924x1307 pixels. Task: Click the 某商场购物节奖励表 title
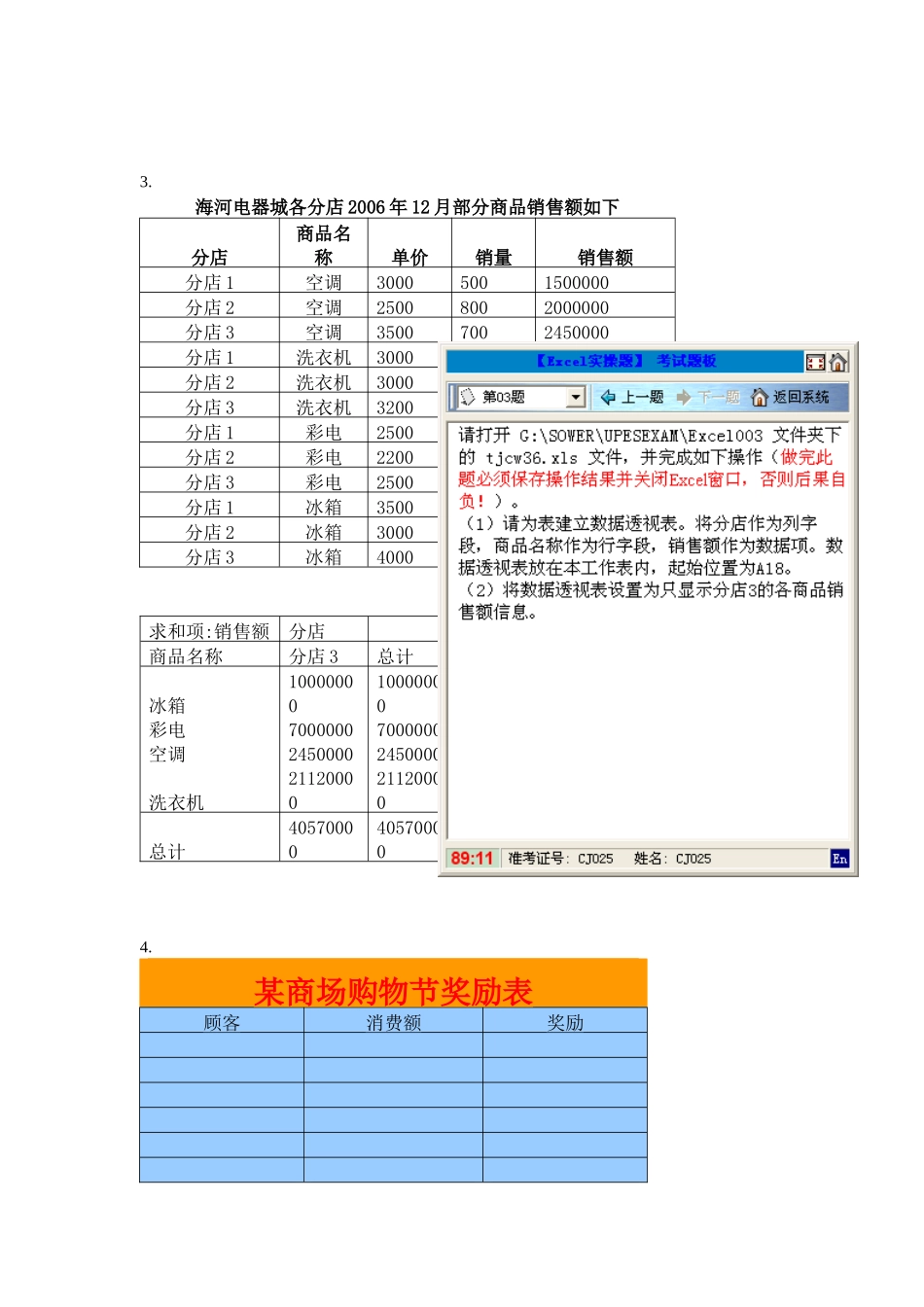(x=393, y=991)
